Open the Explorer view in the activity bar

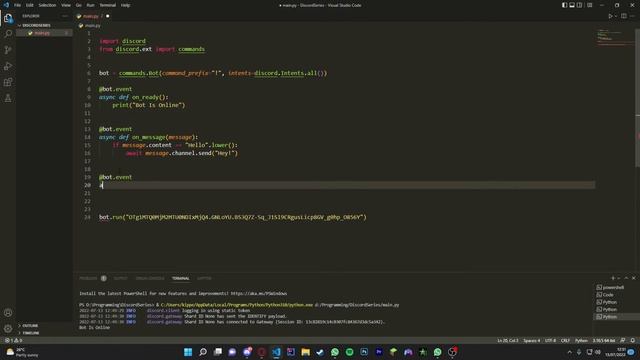(8, 18)
